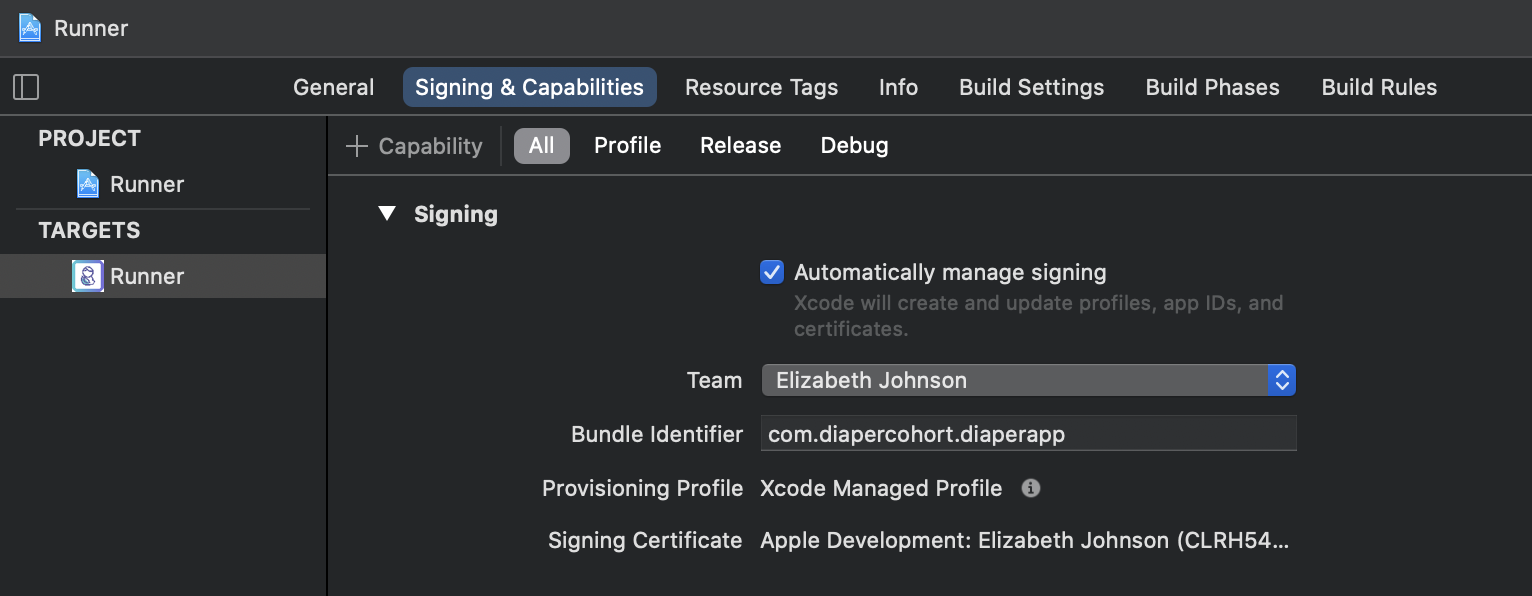Click the Runner icon under PROJECT
The width and height of the screenshot is (1532, 596).
[x=88, y=184]
